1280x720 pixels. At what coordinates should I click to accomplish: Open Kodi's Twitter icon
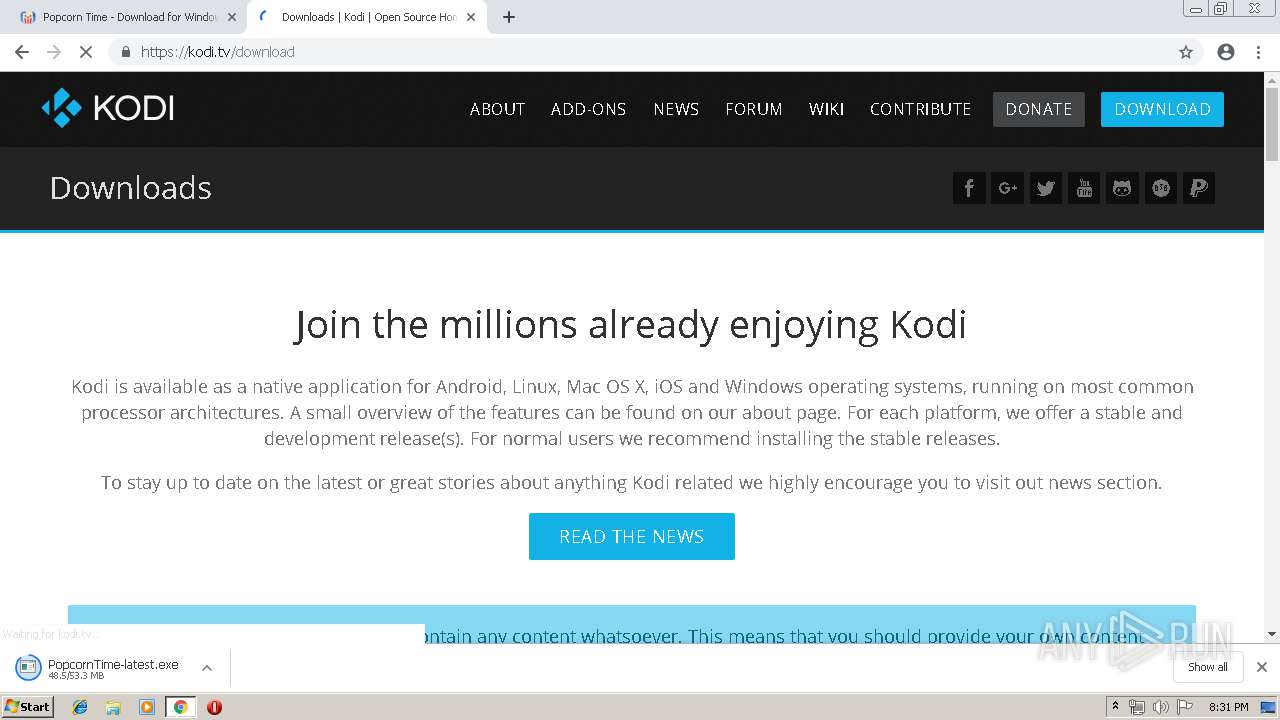pyautogui.click(x=1046, y=188)
